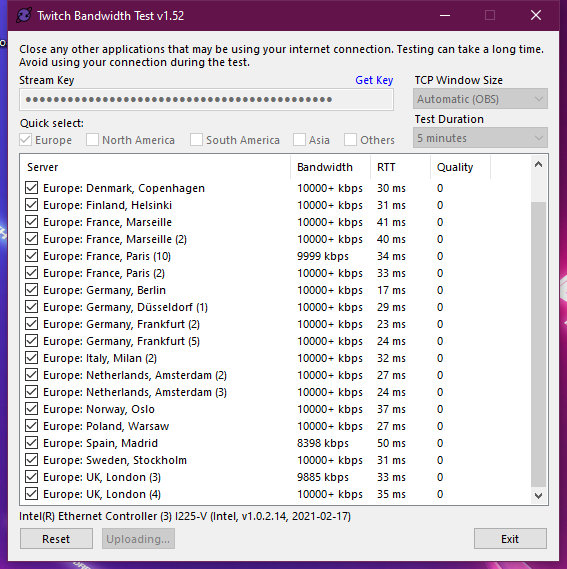Click the Get Key link
This screenshot has width=567, height=569.
[x=374, y=80]
